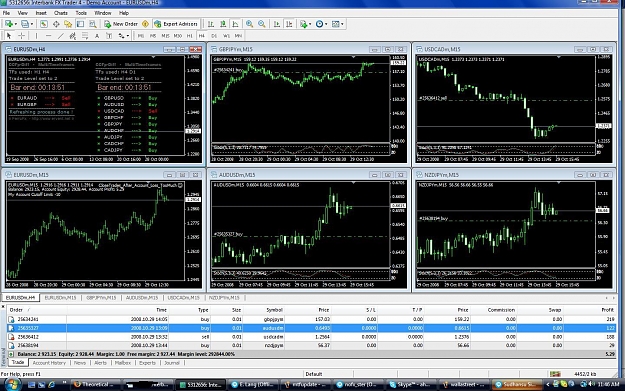Launch MetaEditor with the yellow diamond icon
Image resolution: width=625 pixels, height=391 pixels.
click(145, 24)
